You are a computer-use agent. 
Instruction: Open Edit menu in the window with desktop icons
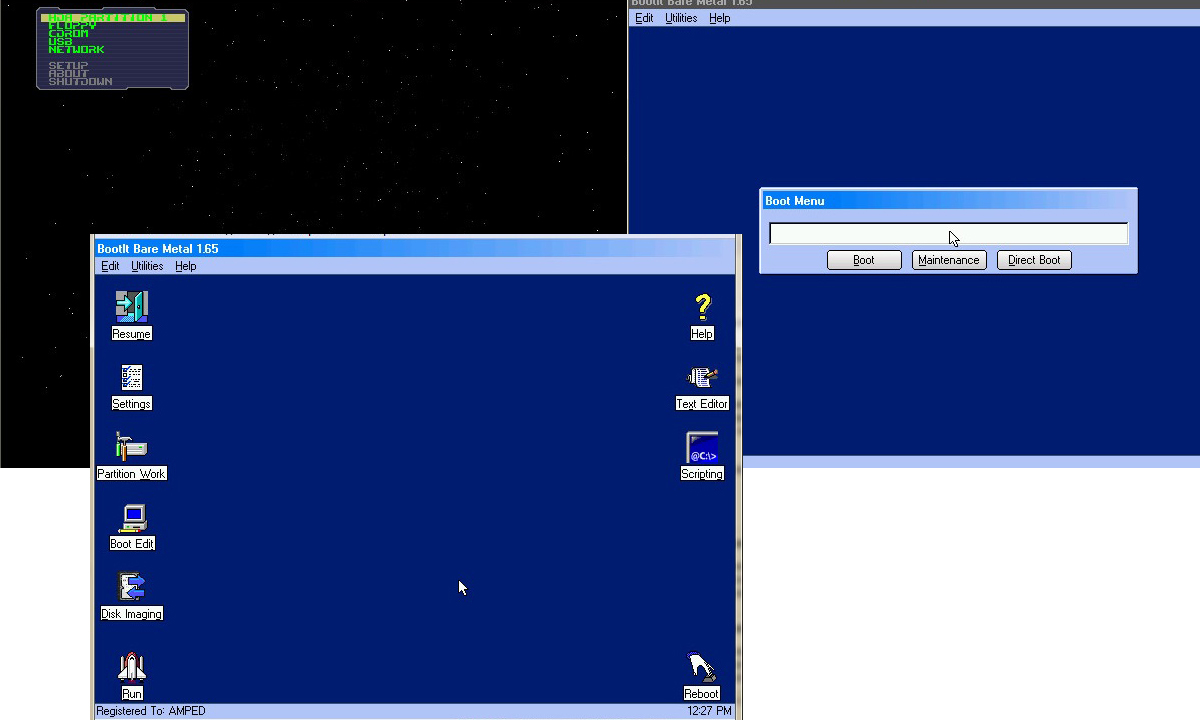(x=110, y=266)
